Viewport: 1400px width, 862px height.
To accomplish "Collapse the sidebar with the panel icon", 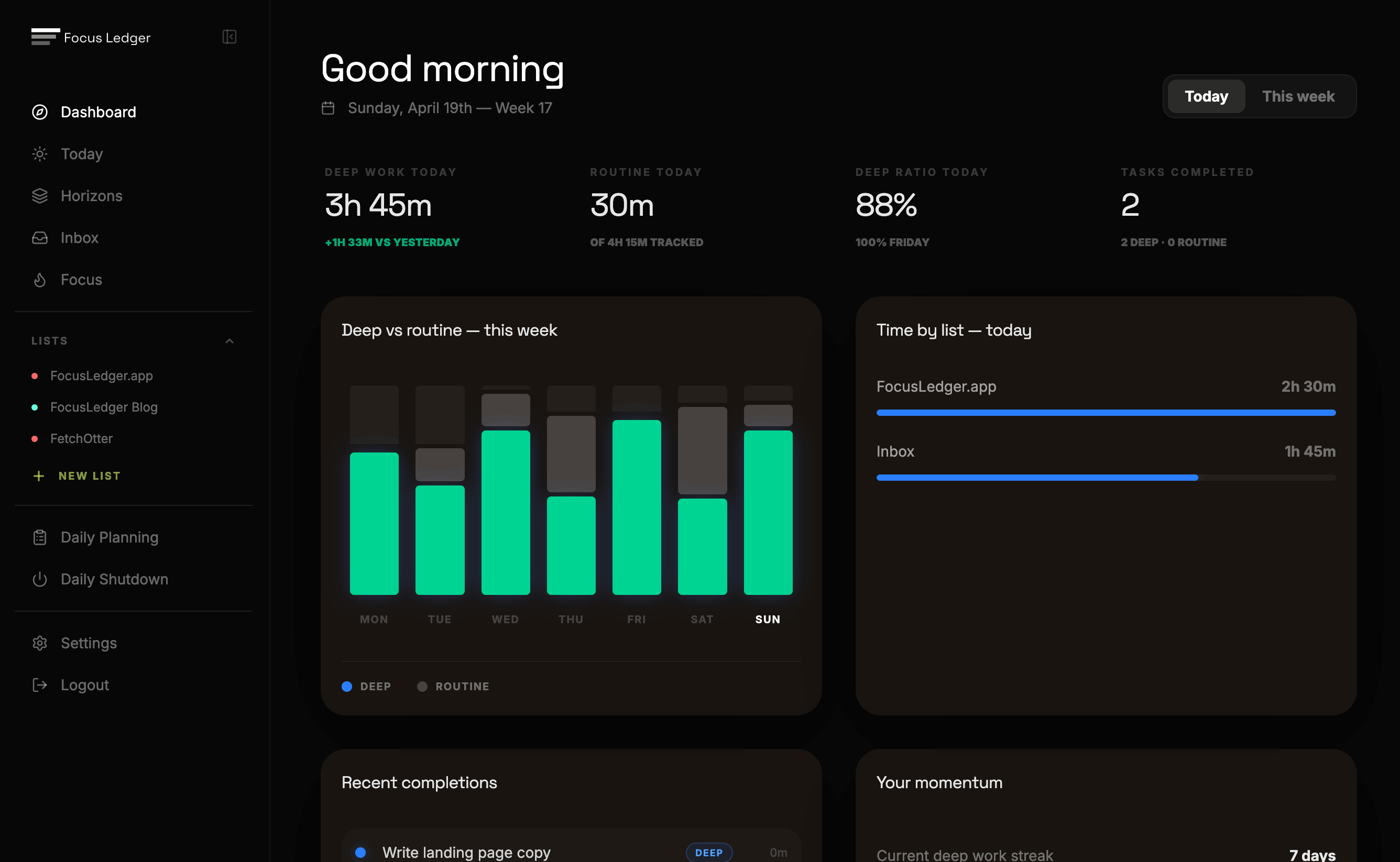I will 229,37.
